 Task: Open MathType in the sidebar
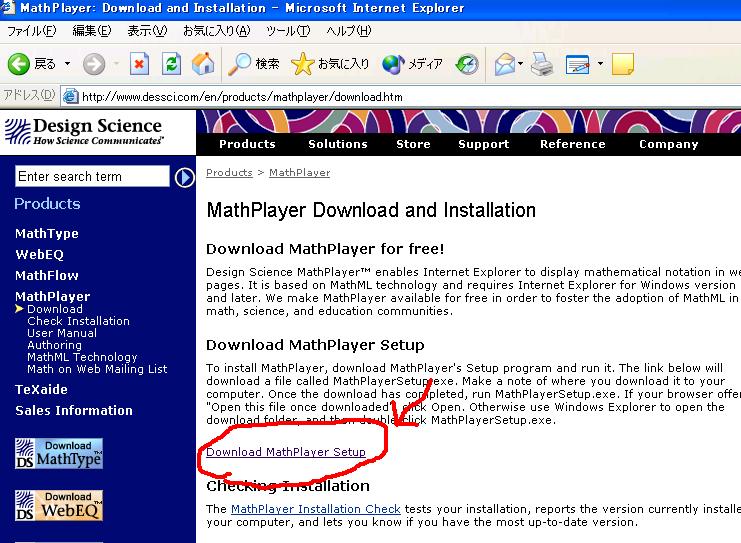pyautogui.click(x=47, y=233)
